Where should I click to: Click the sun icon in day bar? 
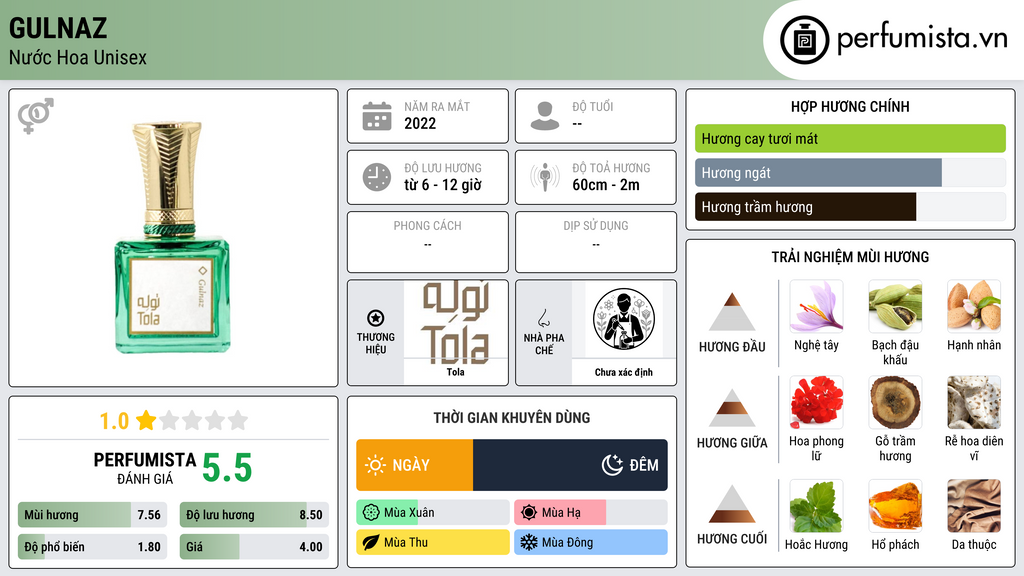[x=376, y=465]
